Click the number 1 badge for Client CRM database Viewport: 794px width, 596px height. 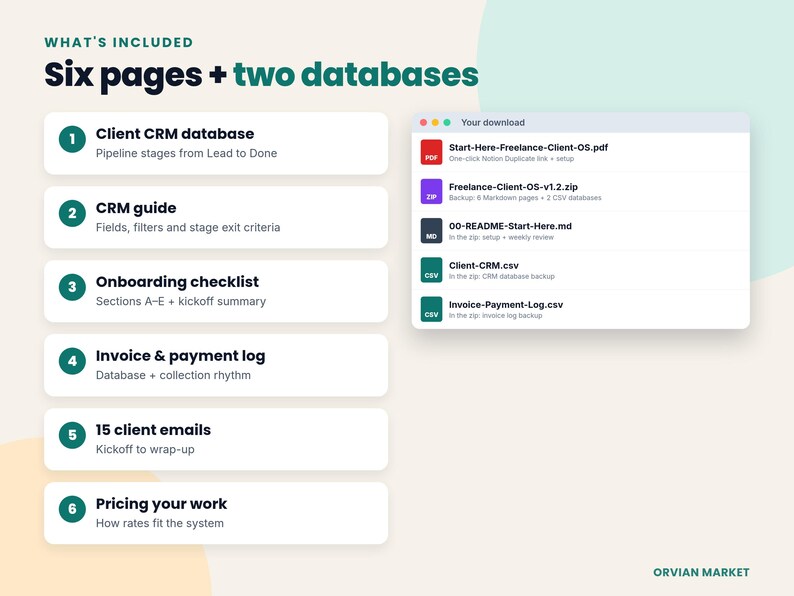coord(72,139)
